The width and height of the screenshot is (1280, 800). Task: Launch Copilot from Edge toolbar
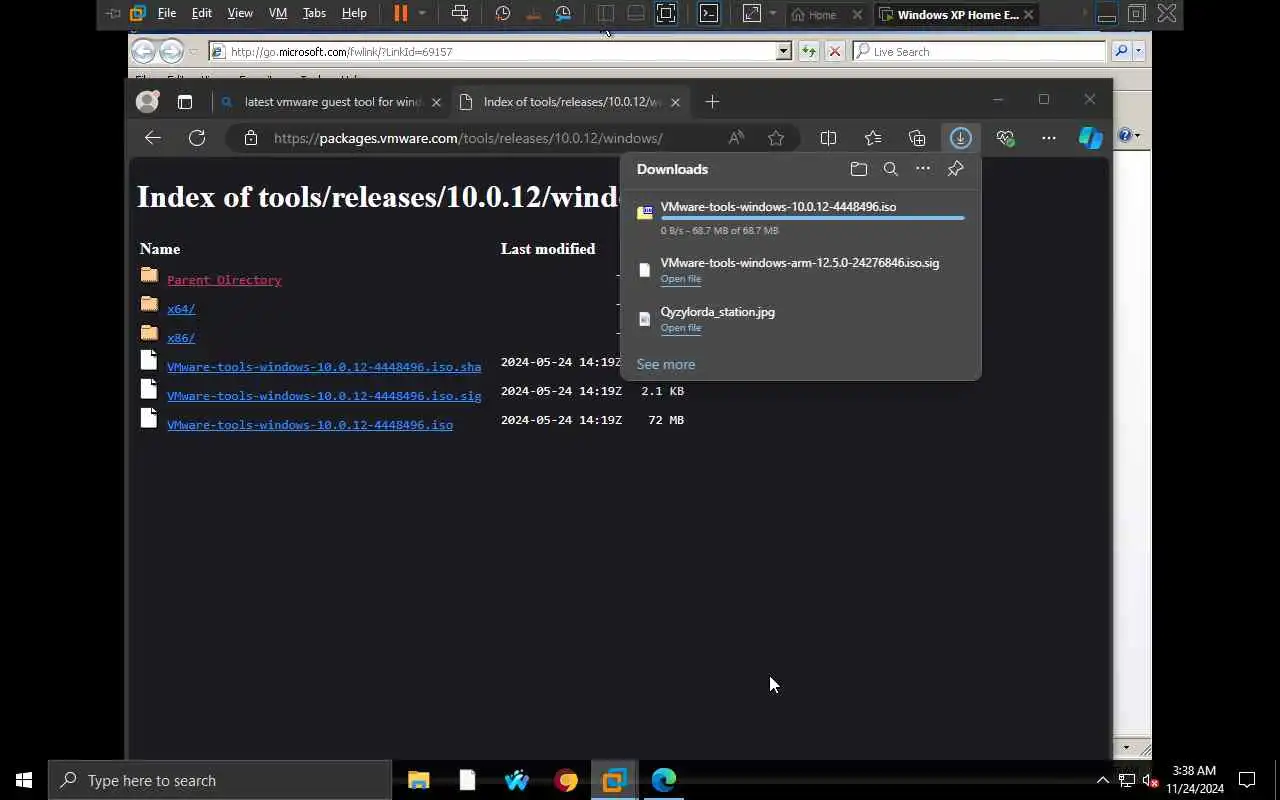tap(1091, 138)
